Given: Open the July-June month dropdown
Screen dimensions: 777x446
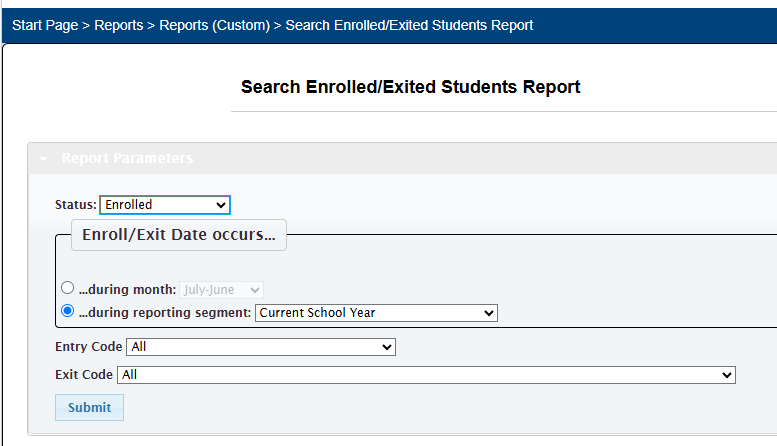Looking at the screenshot, I should (221, 289).
